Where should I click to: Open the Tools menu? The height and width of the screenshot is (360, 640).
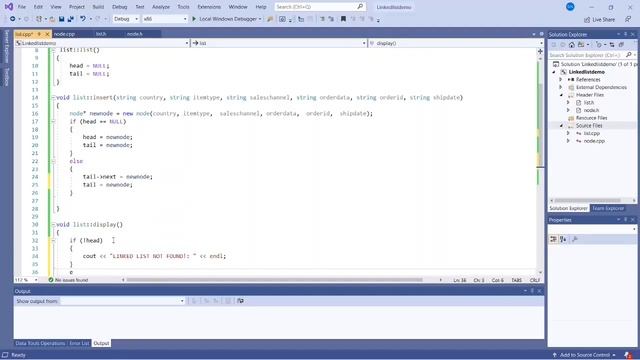(183, 7)
